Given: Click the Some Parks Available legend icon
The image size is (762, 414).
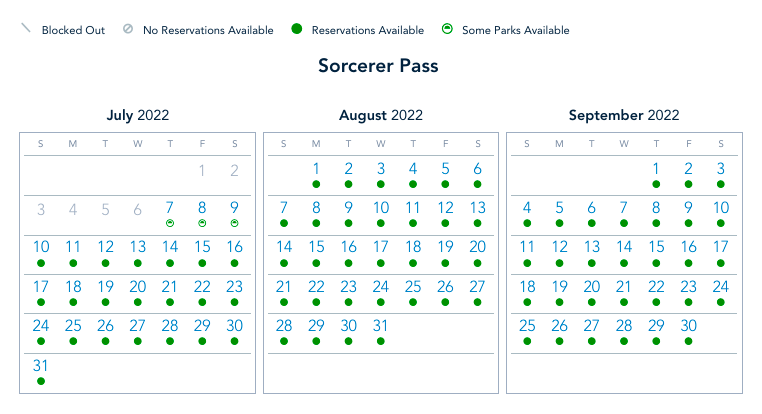Looking at the screenshot, I should tap(446, 30).
